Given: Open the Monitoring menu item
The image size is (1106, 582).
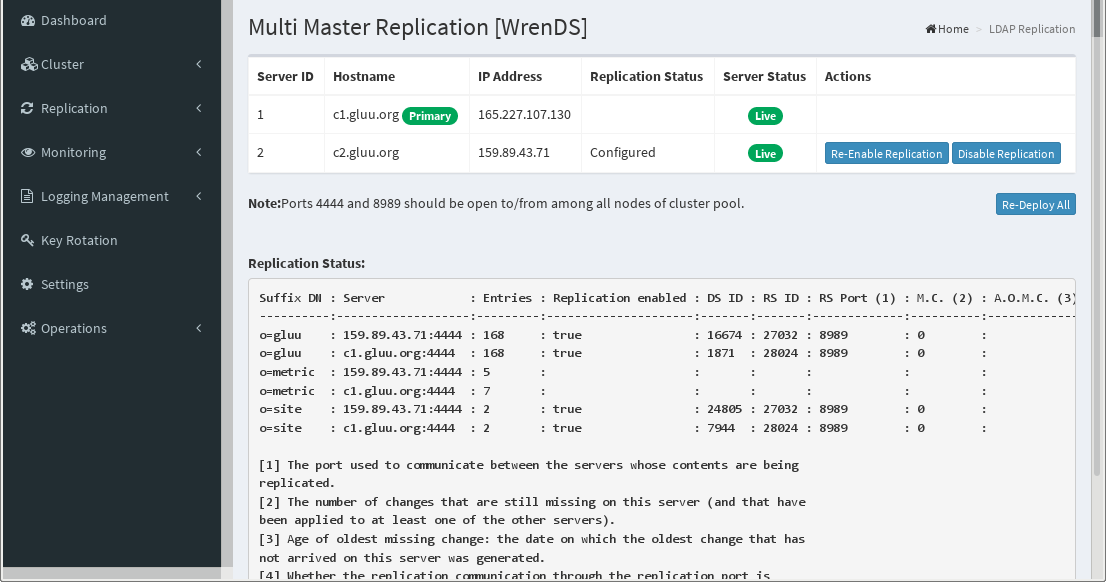Looking at the screenshot, I should click(x=111, y=152).
